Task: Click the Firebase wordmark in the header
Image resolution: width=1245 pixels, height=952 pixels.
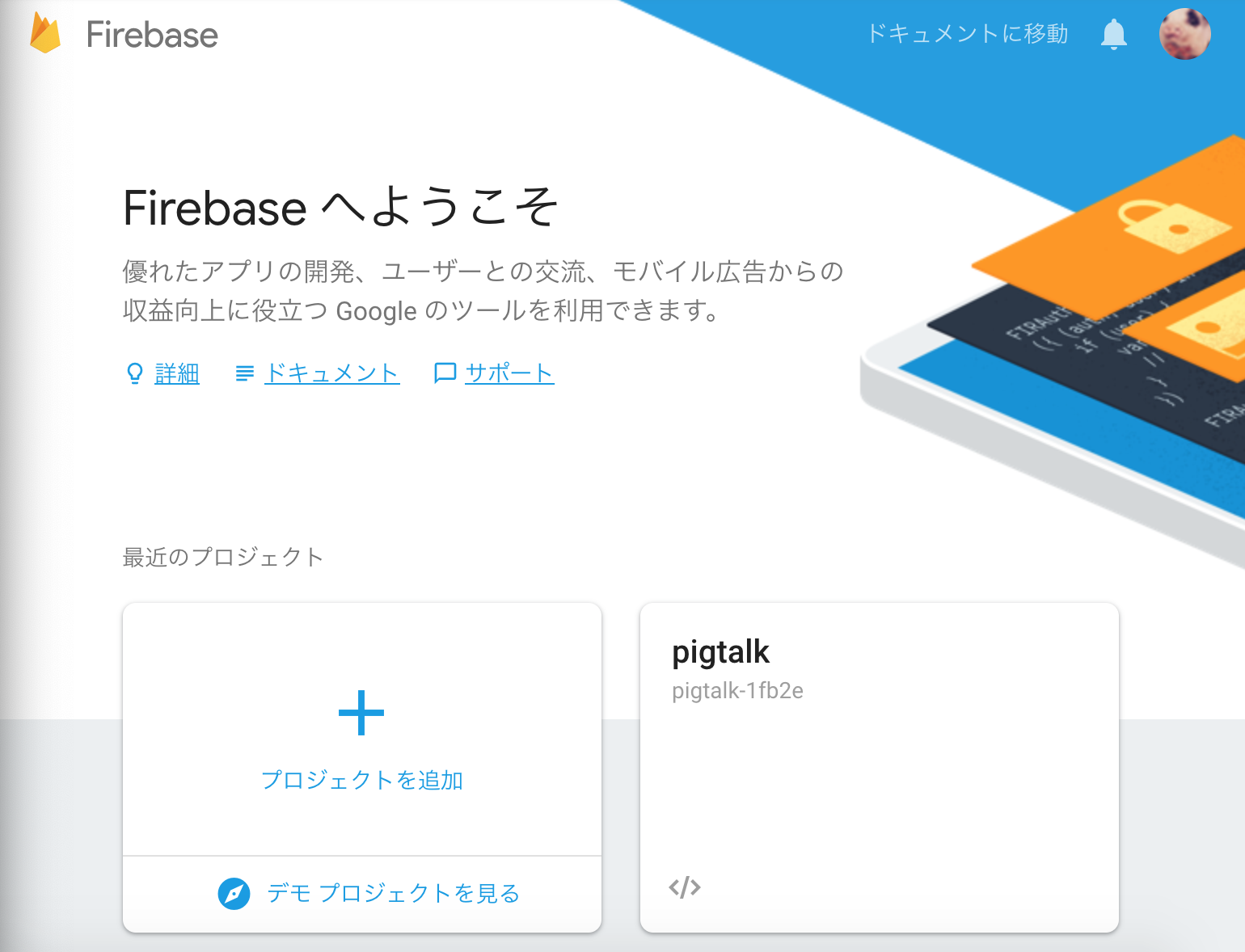Action: tap(153, 34)
